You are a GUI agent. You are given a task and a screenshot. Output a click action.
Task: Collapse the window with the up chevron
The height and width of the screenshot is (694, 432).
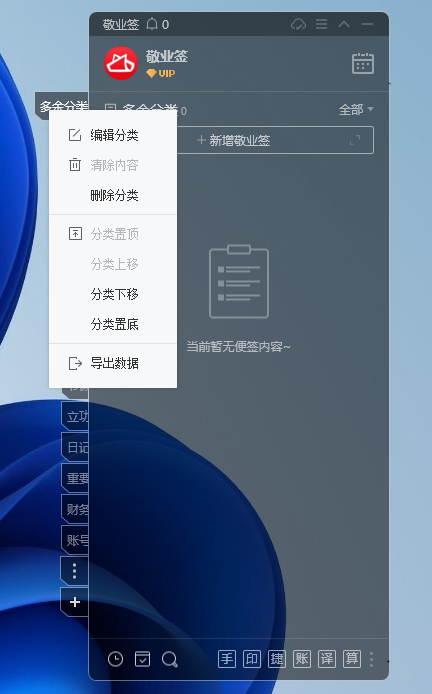[344, 24]
